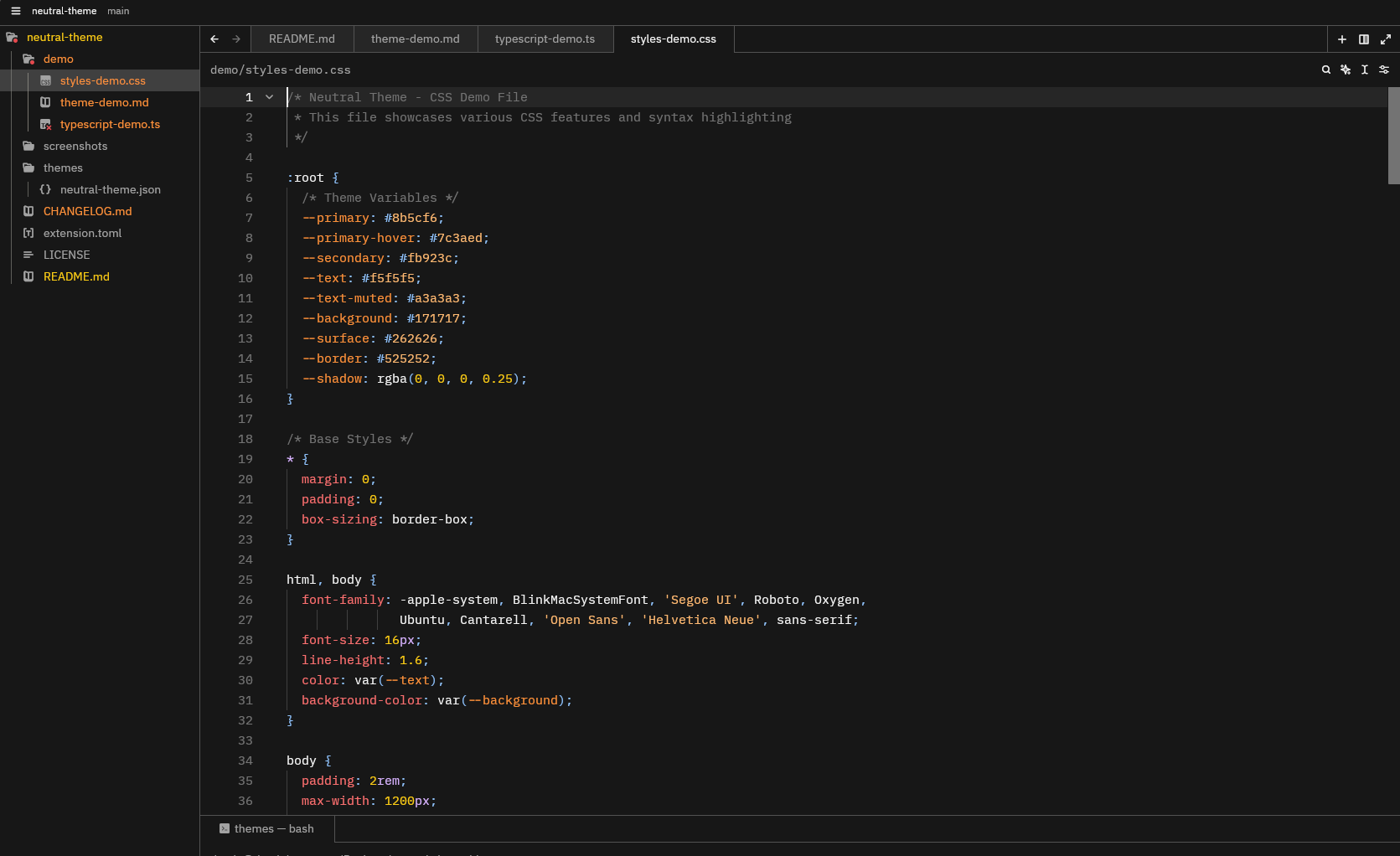Go back using the left arrow

click(214, 39)
